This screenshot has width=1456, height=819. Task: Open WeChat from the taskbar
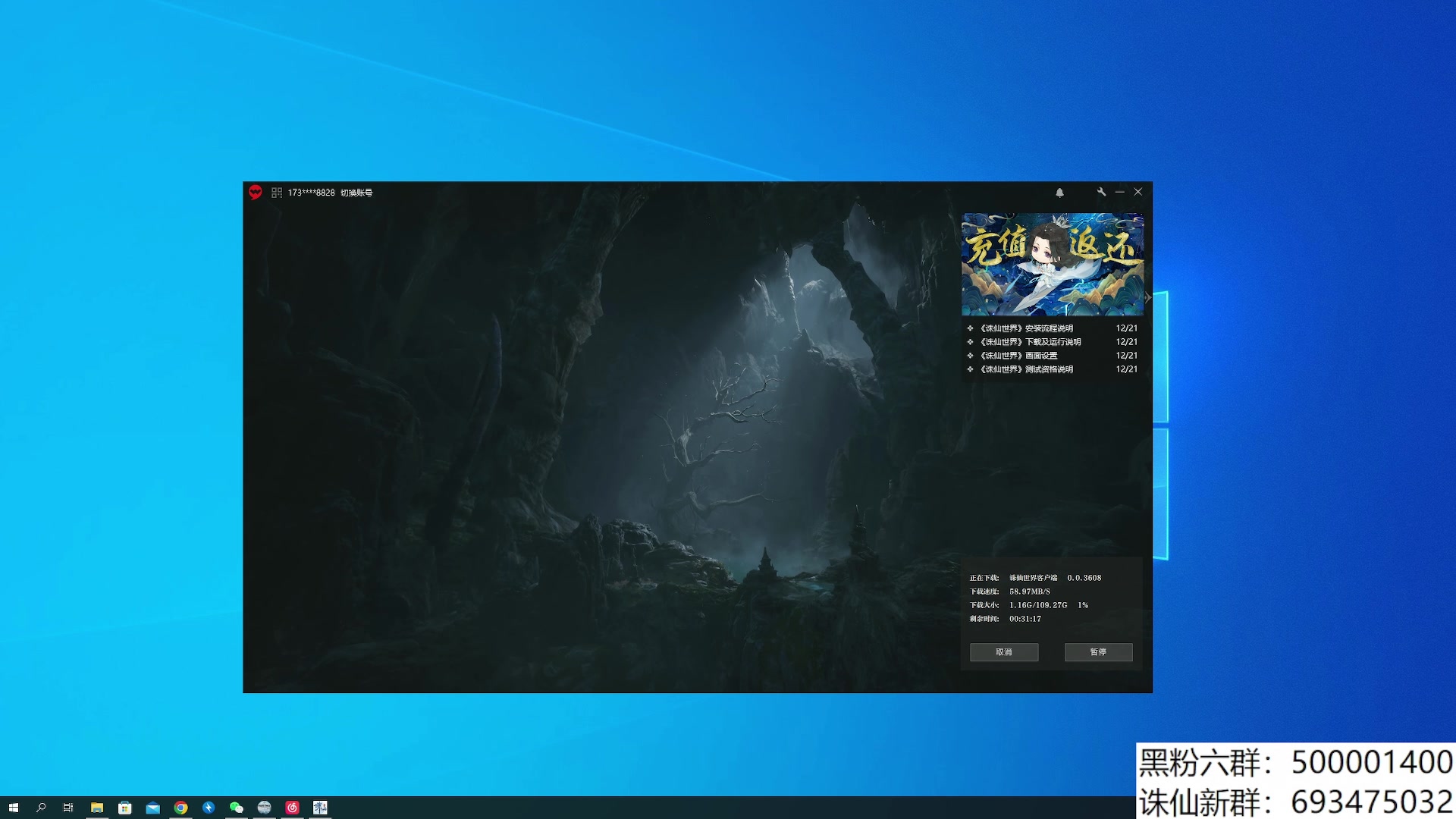click(236, 808)
